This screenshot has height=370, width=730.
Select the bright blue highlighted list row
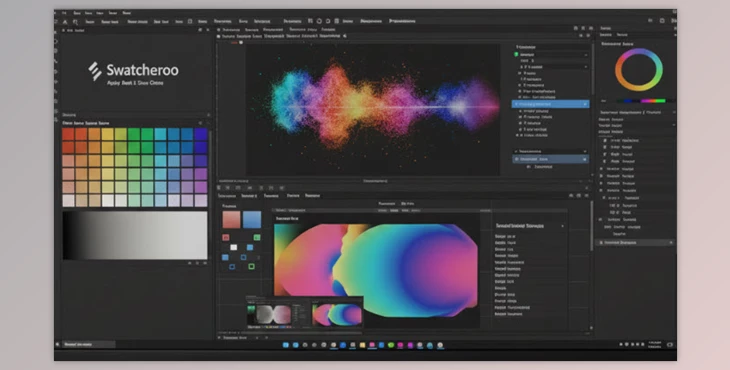pos(550,104)
